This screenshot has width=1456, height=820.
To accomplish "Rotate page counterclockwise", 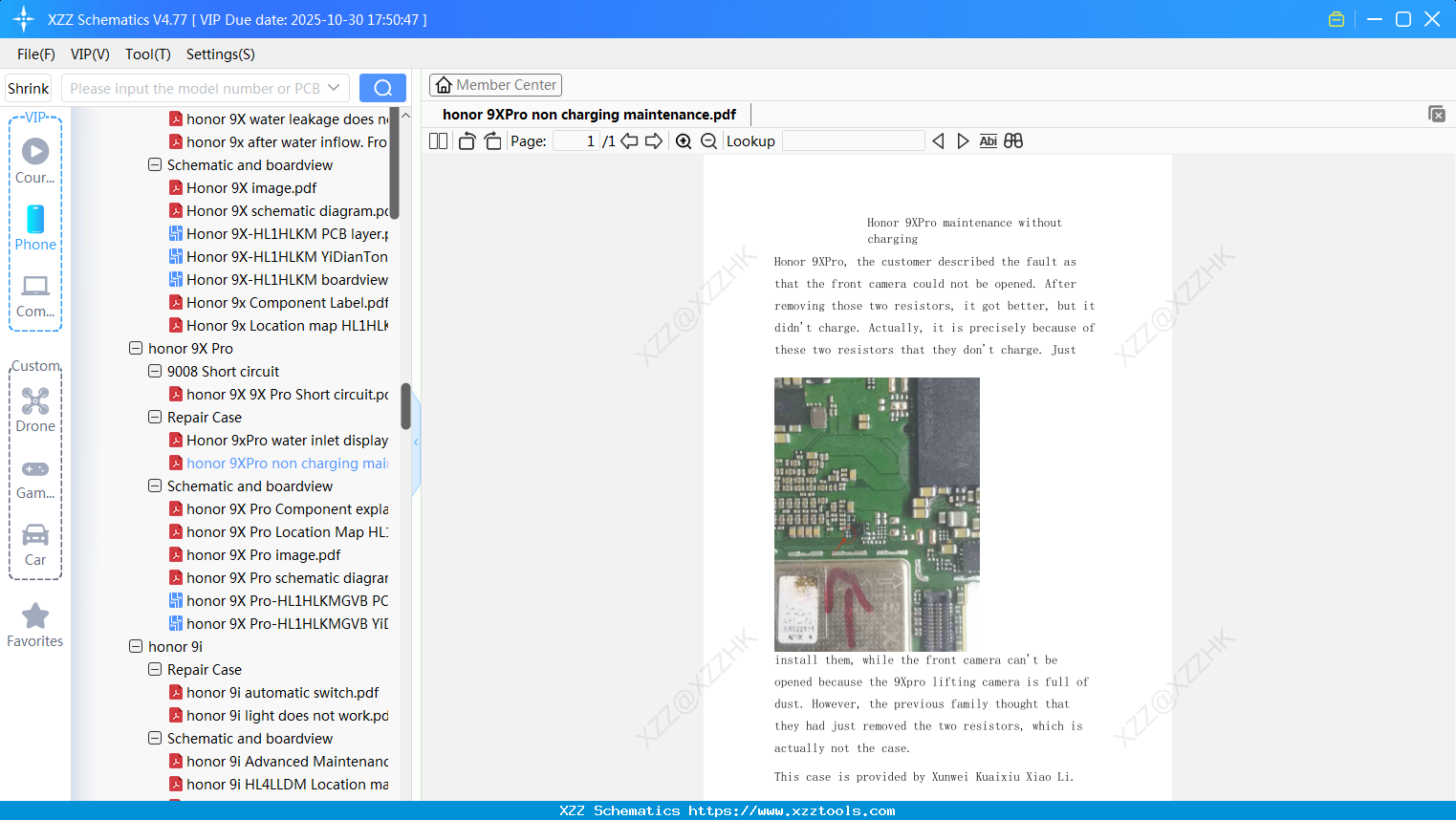I will (x=467, y=141).
